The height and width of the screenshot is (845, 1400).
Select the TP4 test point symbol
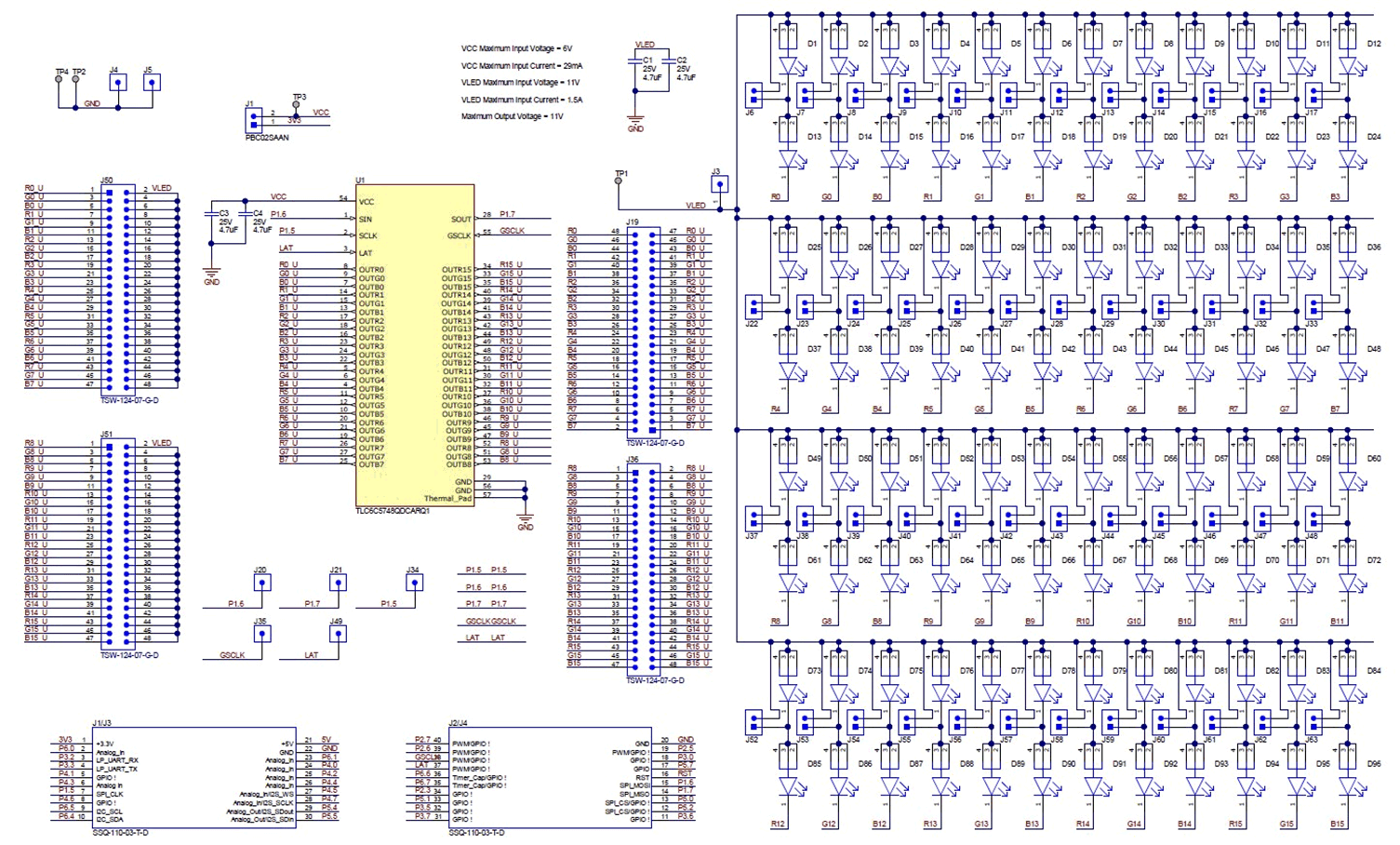tap(59, 79)
